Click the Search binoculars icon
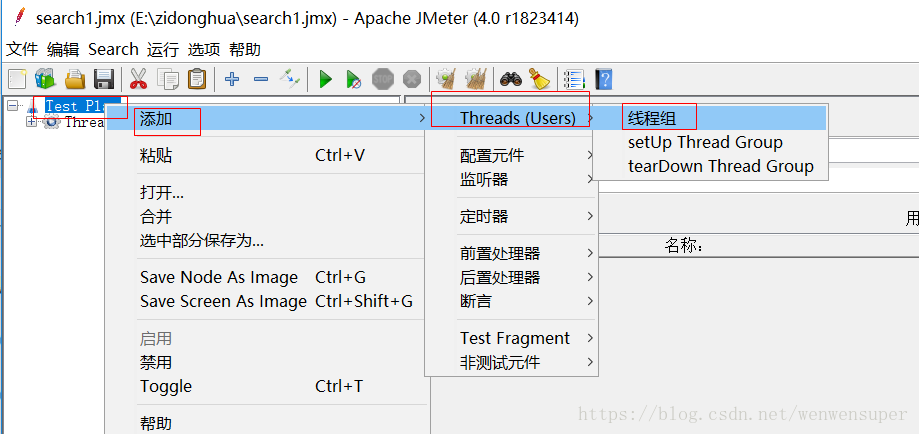919x434 pixels. 510,79
